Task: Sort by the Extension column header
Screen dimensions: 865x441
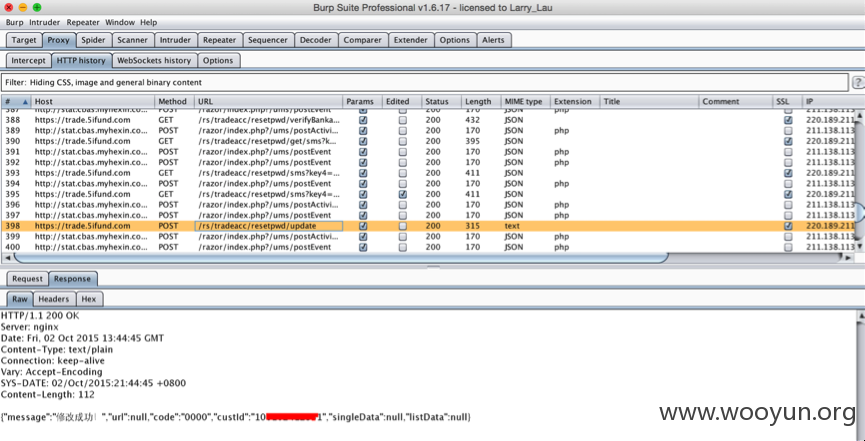Action: pos(575,102)
